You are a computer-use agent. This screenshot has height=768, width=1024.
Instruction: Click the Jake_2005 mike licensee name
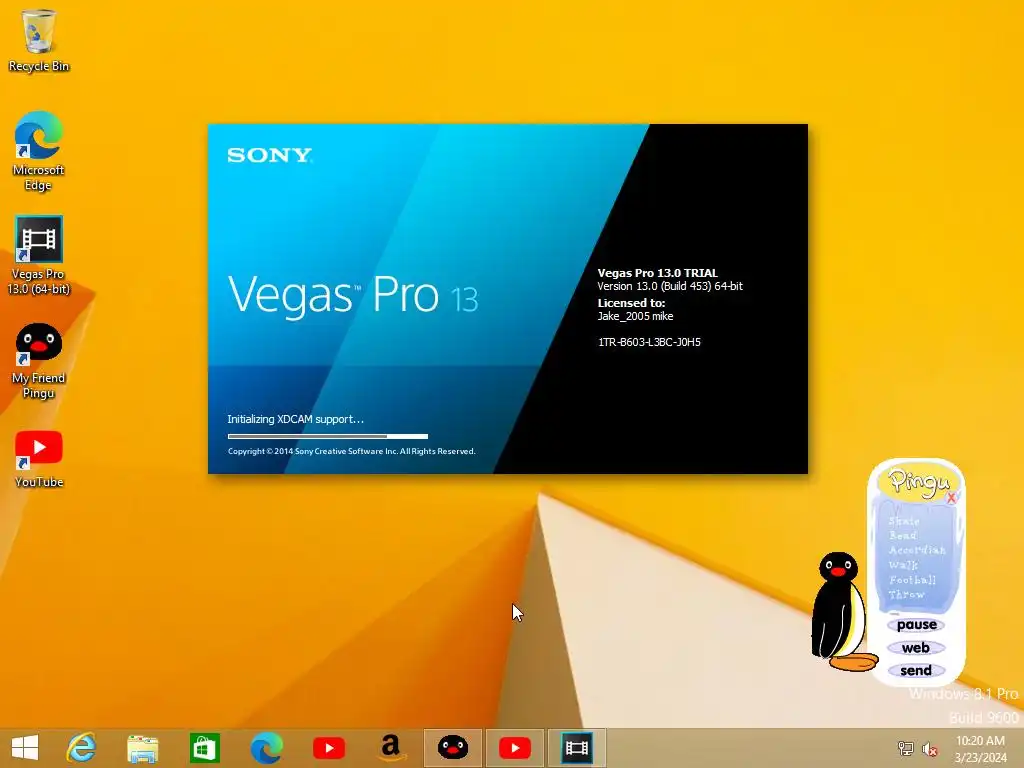coord(635,316)
